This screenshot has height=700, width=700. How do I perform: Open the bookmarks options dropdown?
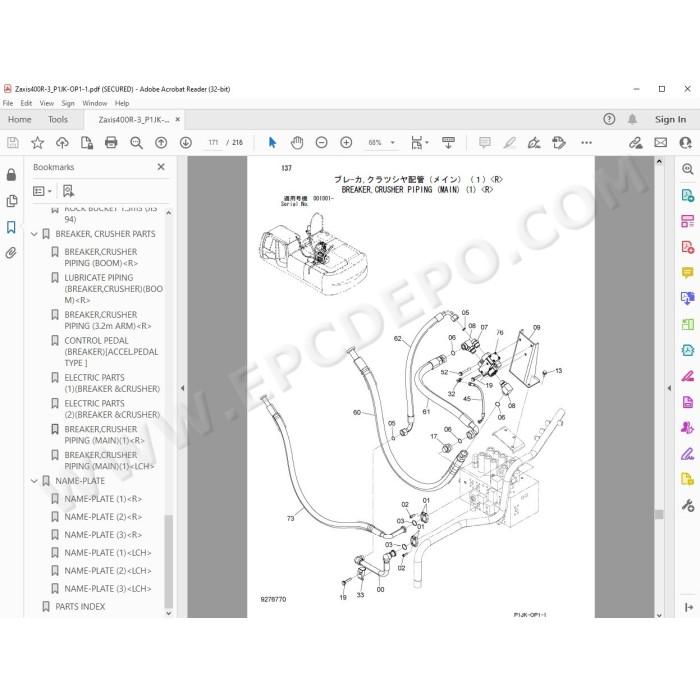[42, 191]
